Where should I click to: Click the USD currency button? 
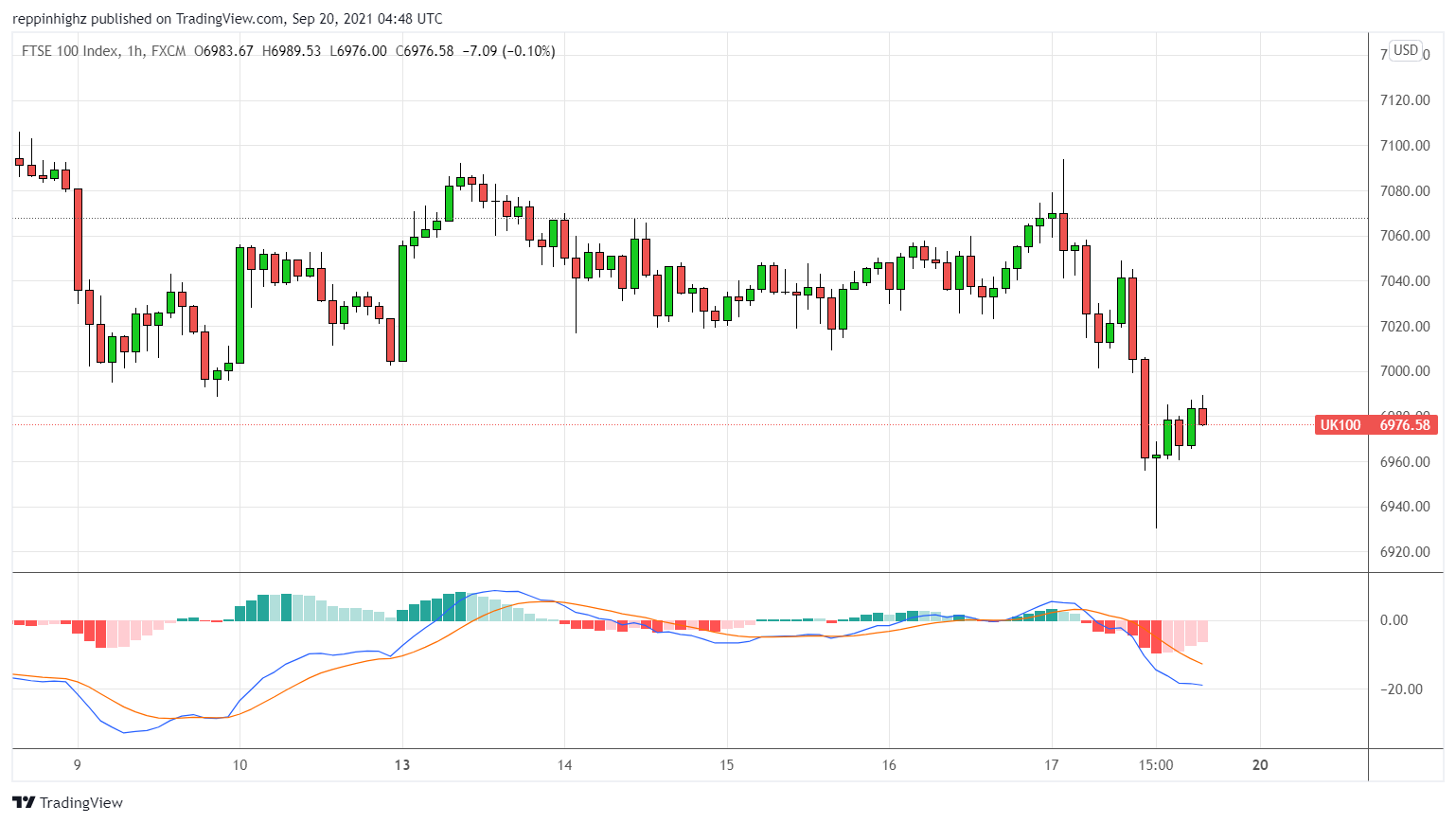tap(1406, 50)
